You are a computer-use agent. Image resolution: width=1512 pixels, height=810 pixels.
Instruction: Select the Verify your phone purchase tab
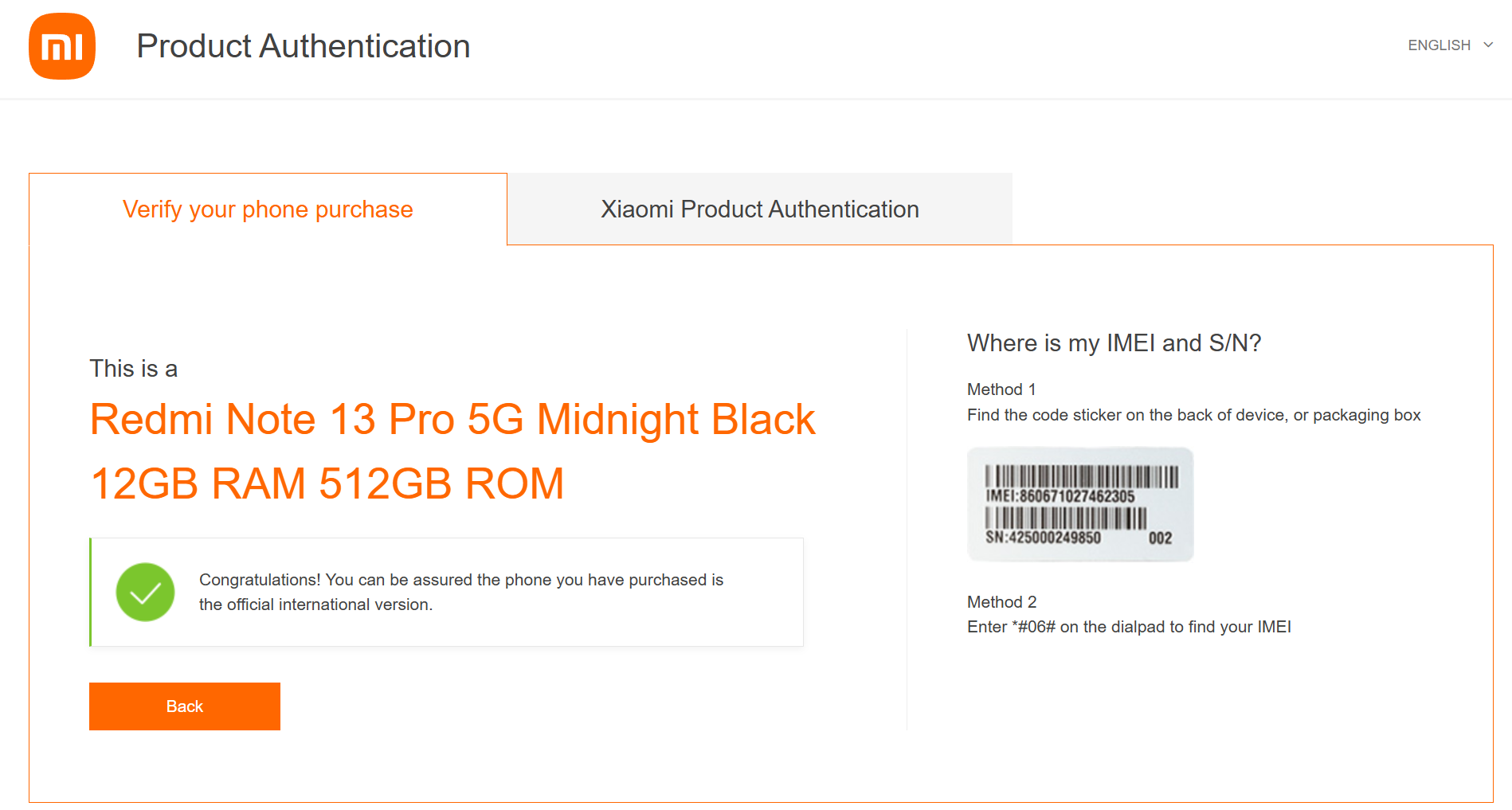click(268, 209)
